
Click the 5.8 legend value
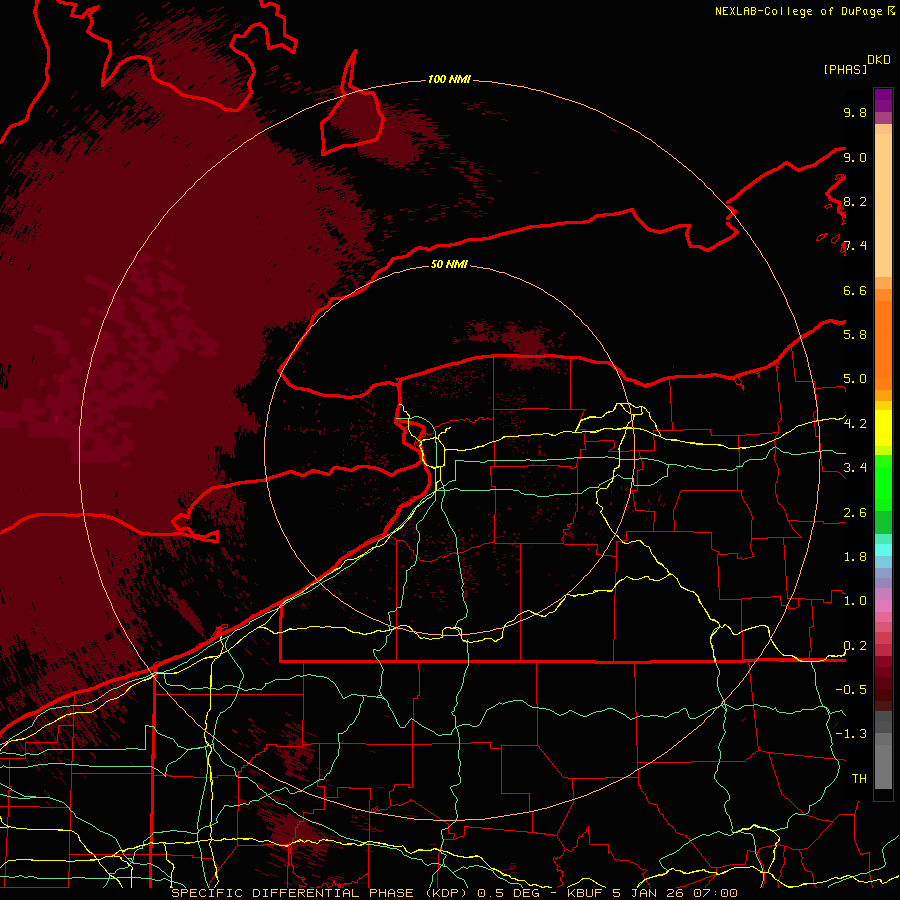click(x=855, y=334)
